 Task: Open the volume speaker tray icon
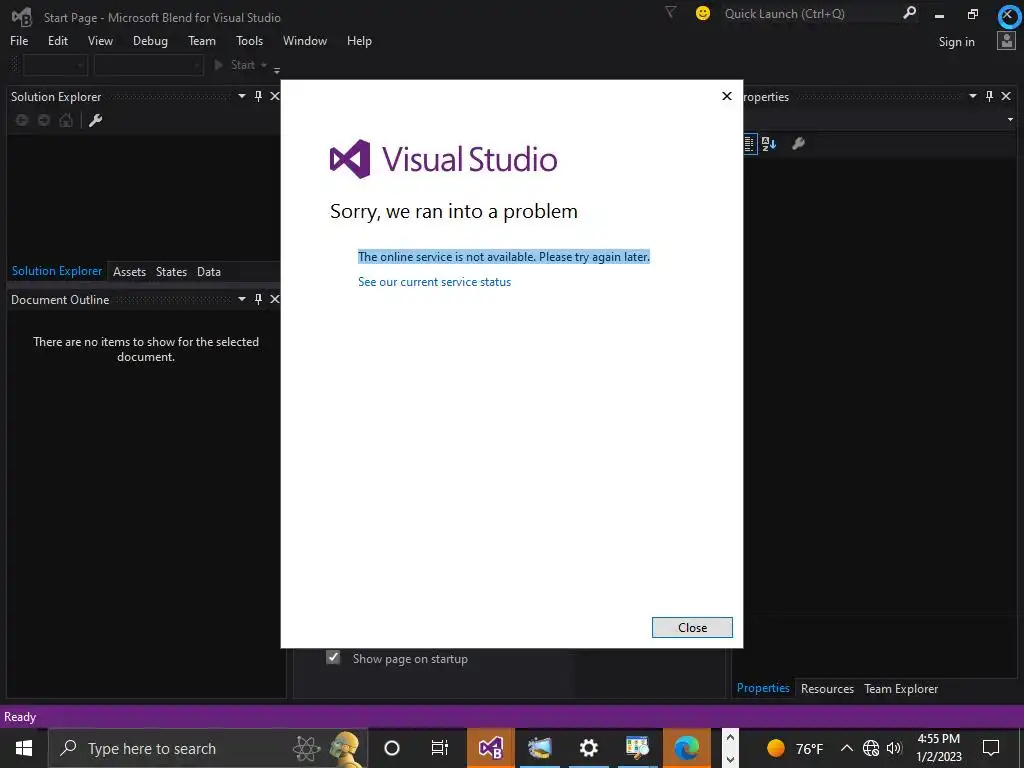(895, 748)
